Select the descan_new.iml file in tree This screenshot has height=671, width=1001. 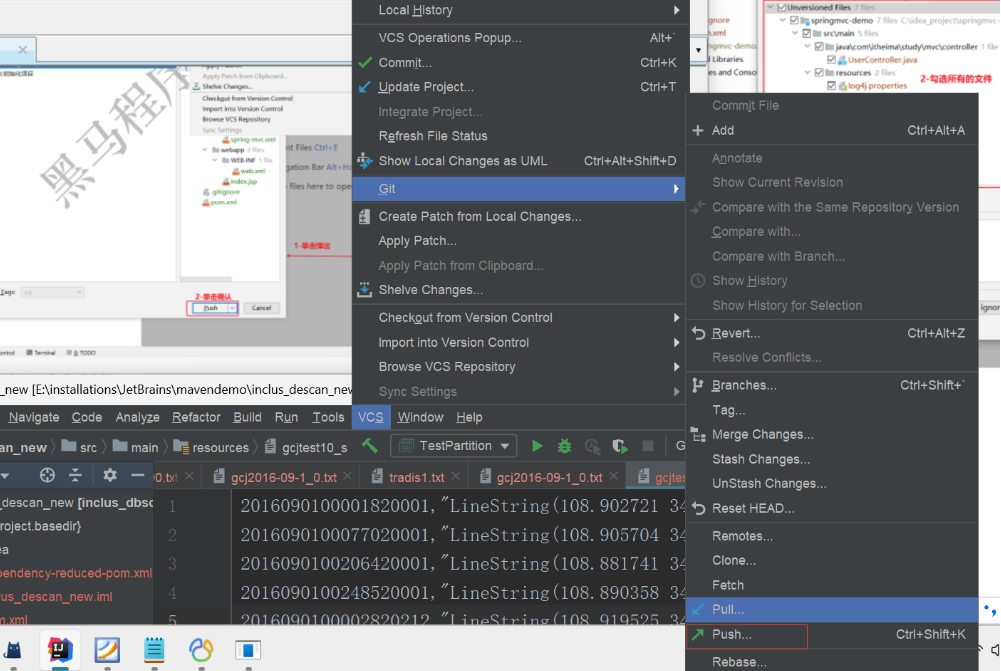tap(56, 597)
